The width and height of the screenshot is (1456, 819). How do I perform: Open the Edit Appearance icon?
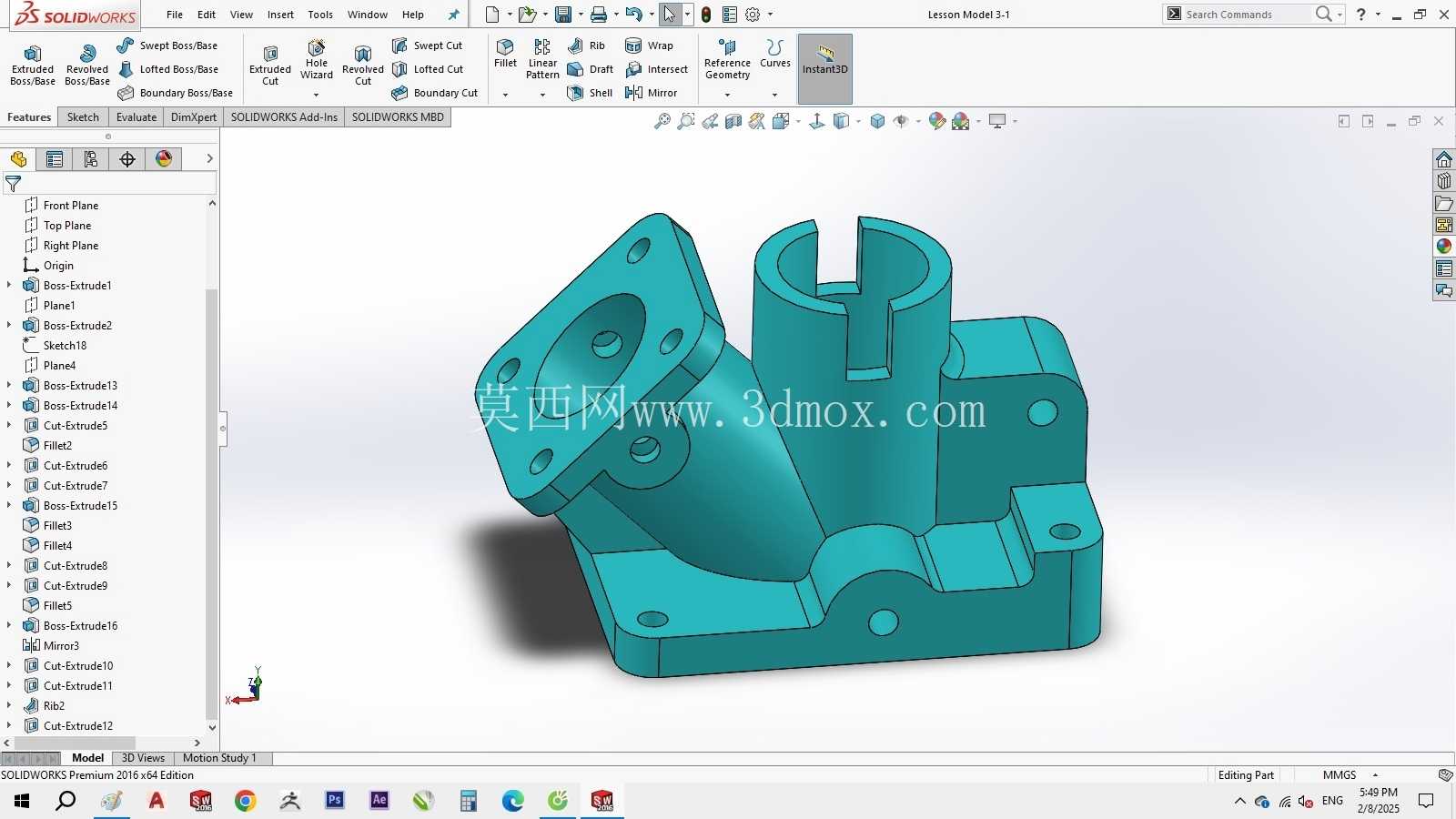[937, 121]
